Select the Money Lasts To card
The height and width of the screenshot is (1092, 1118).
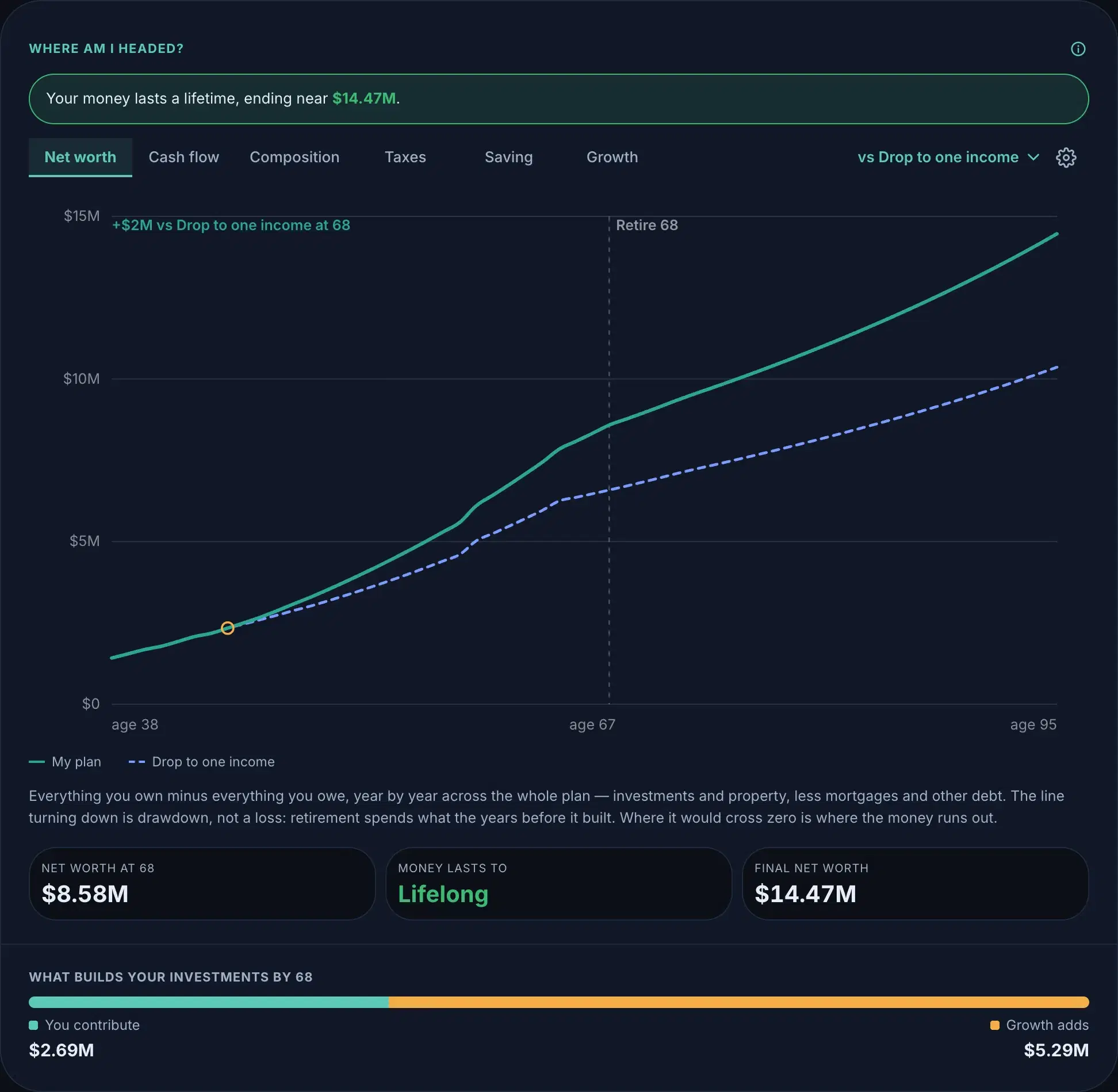pos(559,884)
